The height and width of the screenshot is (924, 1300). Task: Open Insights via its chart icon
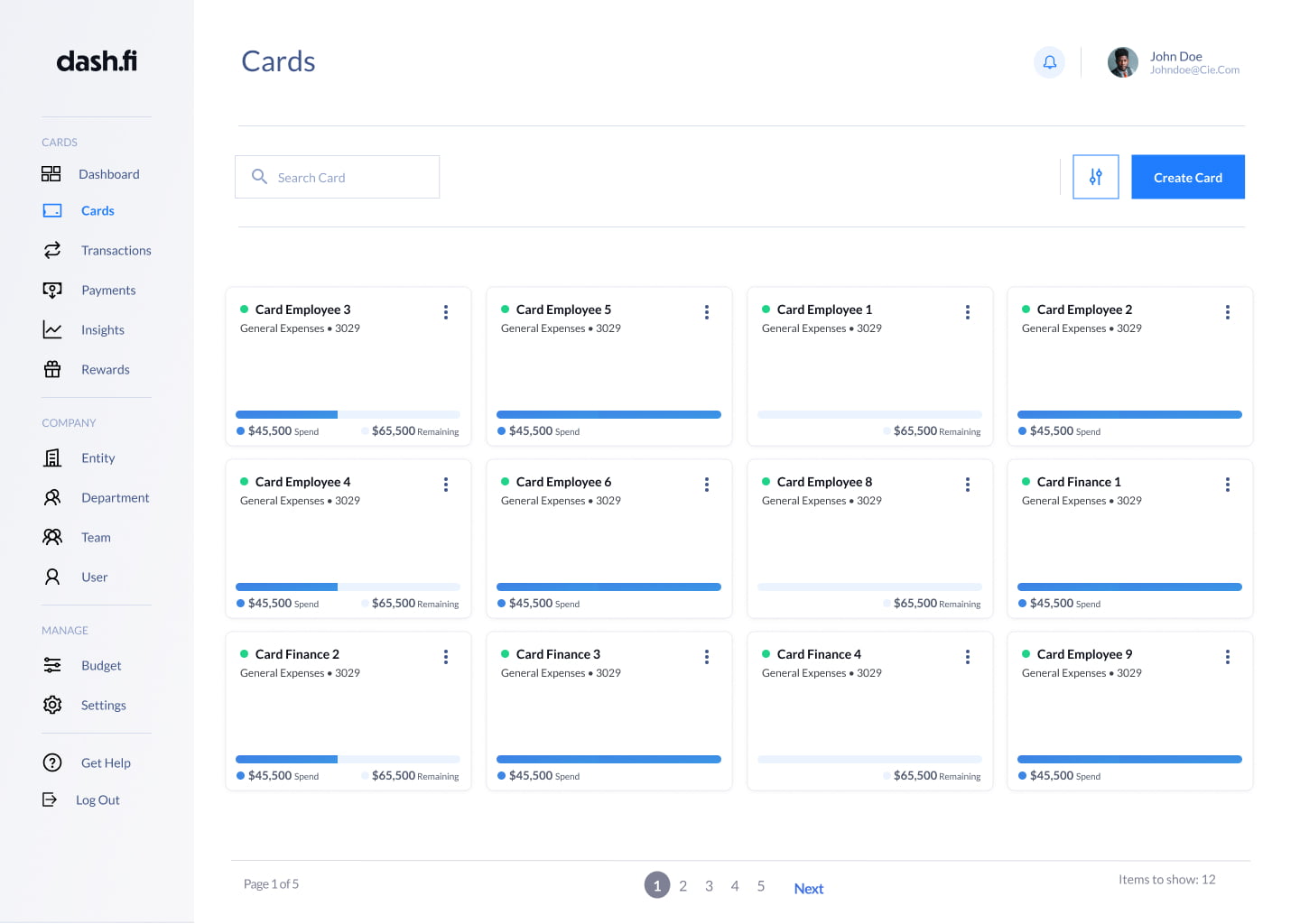(52, 330)
